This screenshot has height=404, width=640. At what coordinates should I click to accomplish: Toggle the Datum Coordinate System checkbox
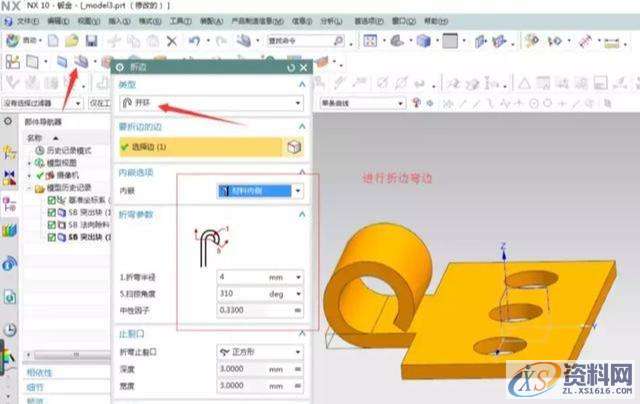[51, 200]
